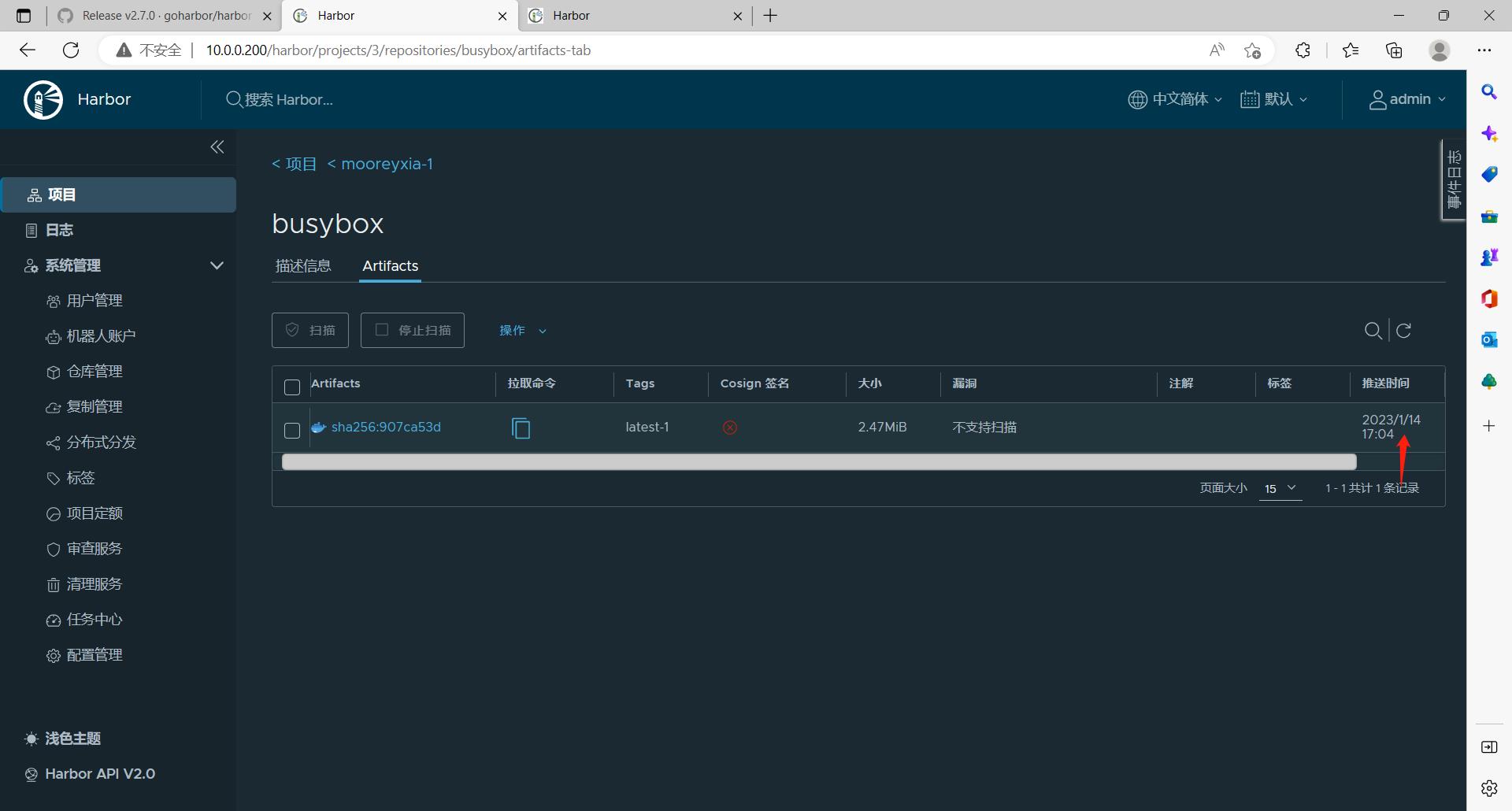Open the admin user dropdown
This screenshot has width=1512, height=811.
(x=1407, y=99)
